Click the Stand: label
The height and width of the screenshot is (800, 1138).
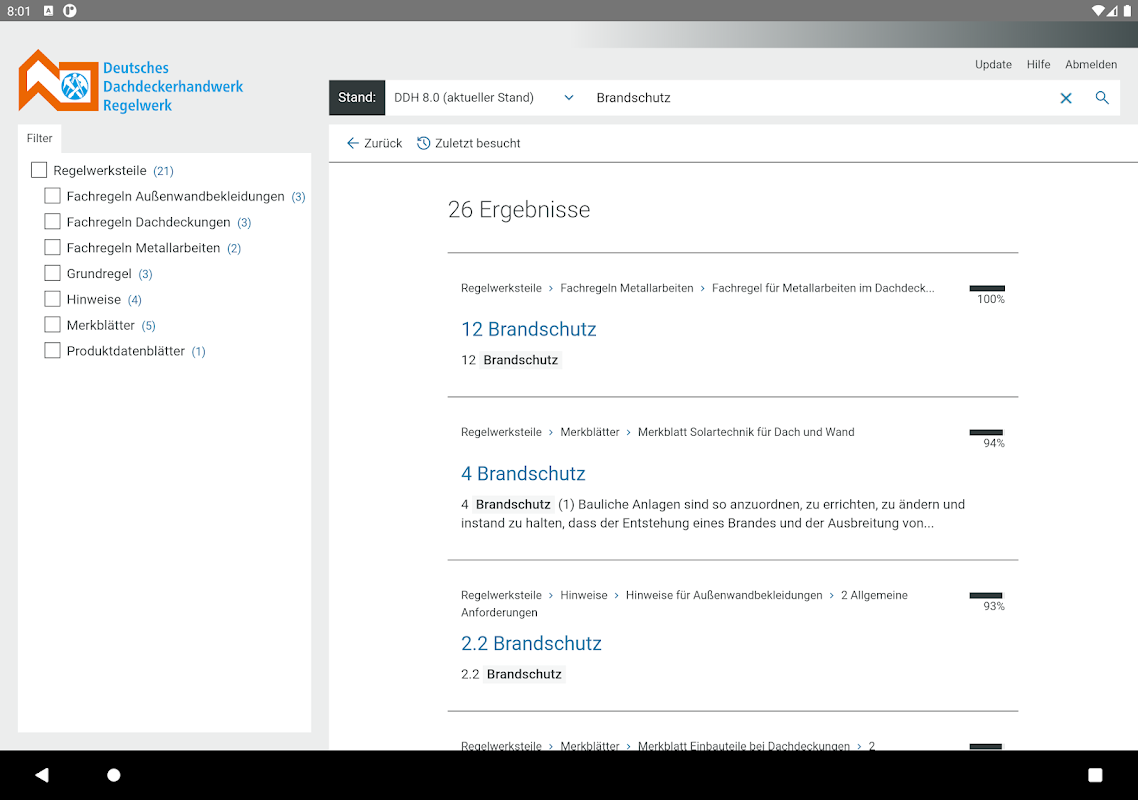[357, 98]
